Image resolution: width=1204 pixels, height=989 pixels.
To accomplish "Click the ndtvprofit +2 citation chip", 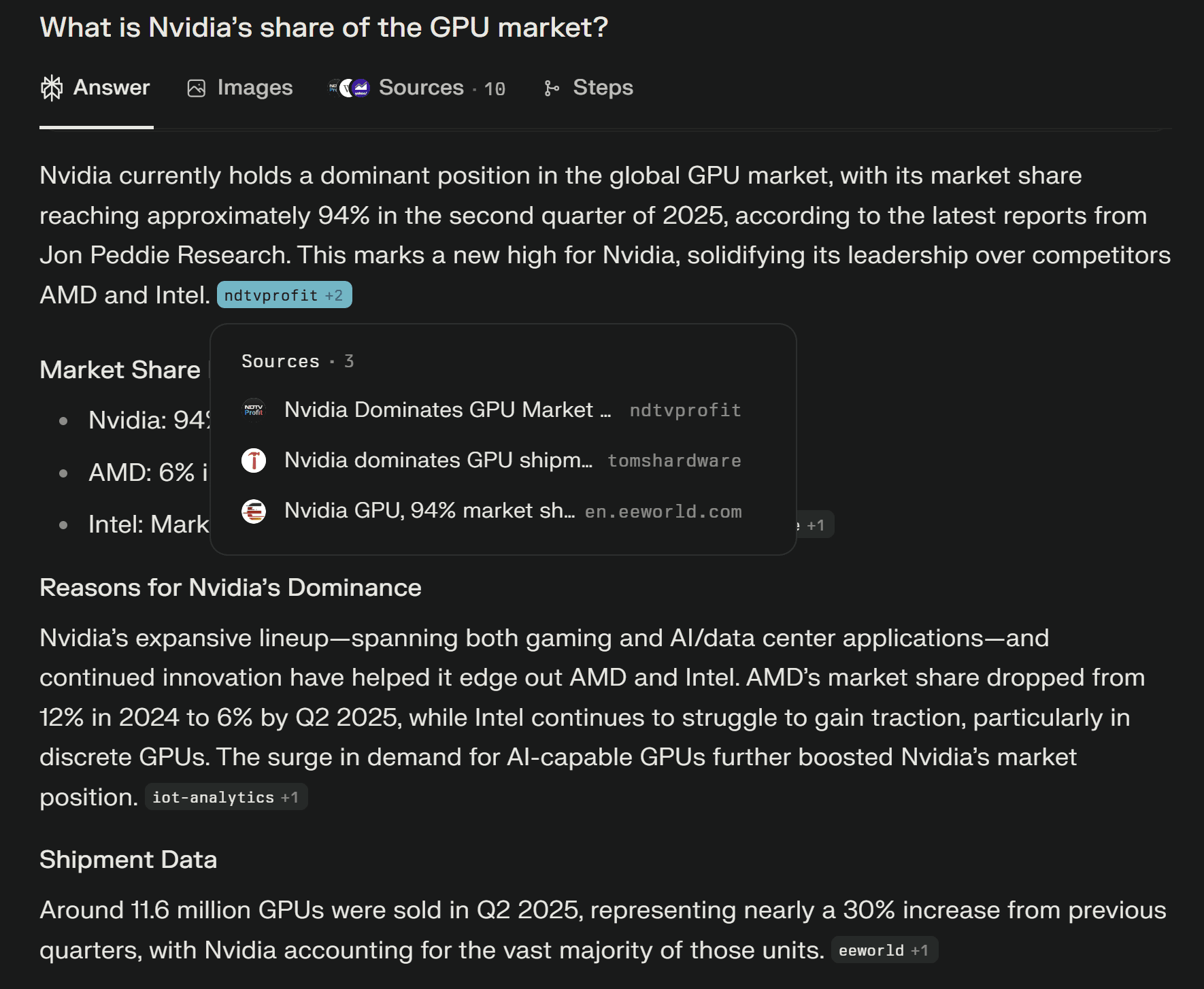I will point(284,295).
